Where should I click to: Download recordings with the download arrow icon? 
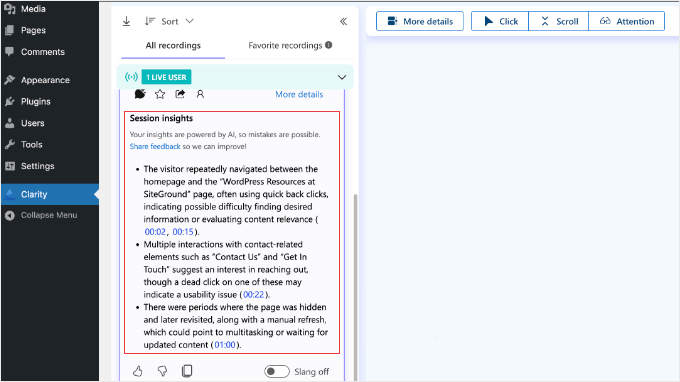(x=126, y=21)
